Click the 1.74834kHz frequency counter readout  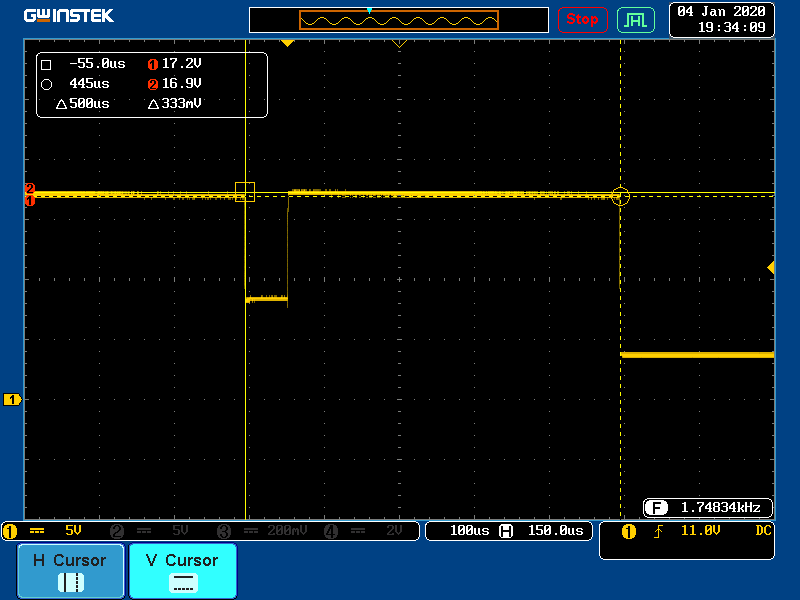pyautogui.click(x=709, y=507)
